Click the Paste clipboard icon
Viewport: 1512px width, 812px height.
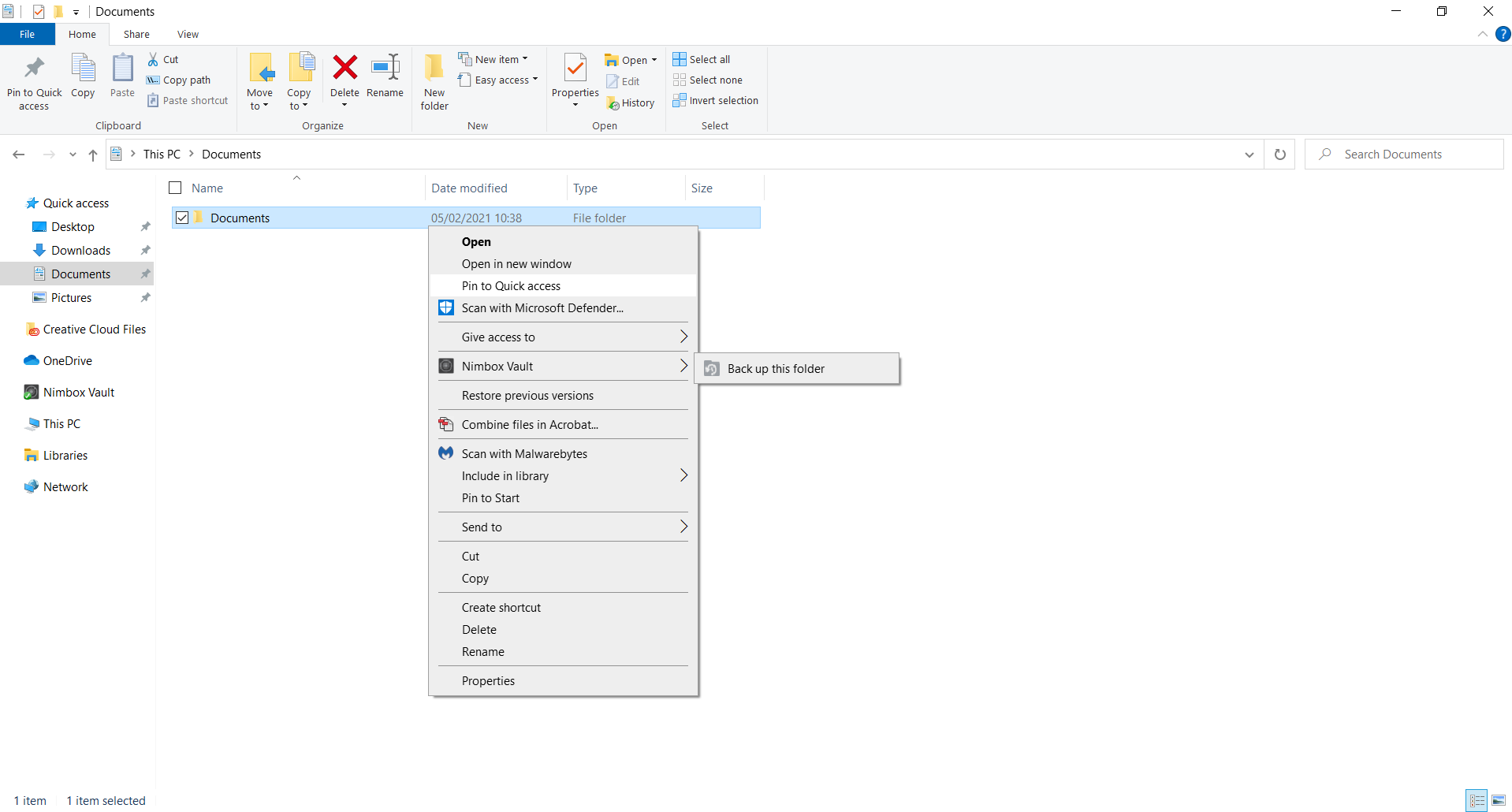[x=122, y=68]
